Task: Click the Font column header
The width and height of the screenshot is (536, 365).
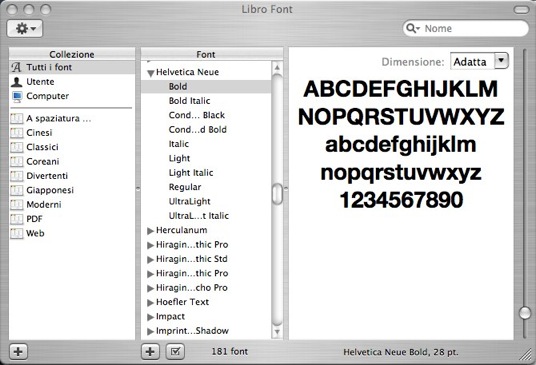Action: (x=212, y=54)
